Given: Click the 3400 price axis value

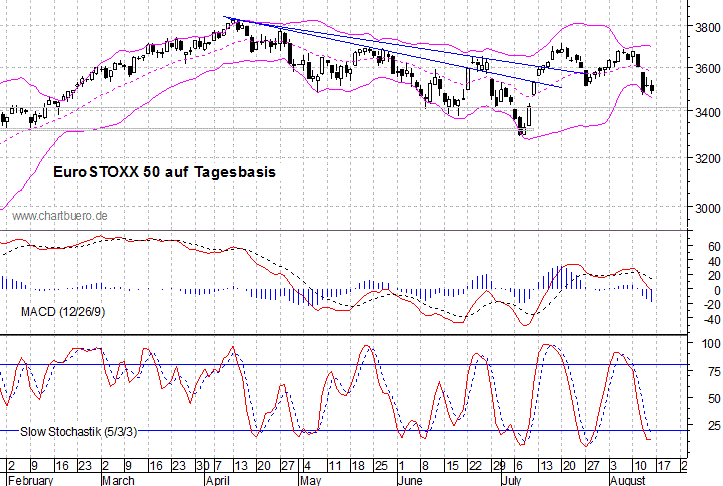Looking at the screenshot, I should click(x=708, y=113).
